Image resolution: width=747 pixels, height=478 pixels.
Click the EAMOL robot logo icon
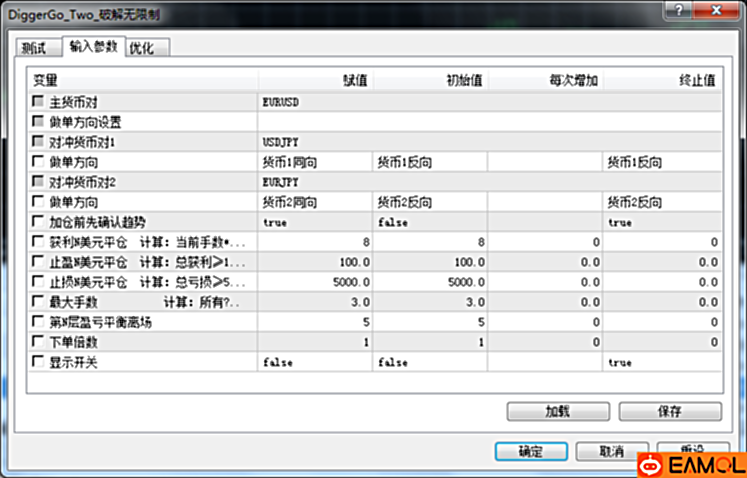point(652,465)
